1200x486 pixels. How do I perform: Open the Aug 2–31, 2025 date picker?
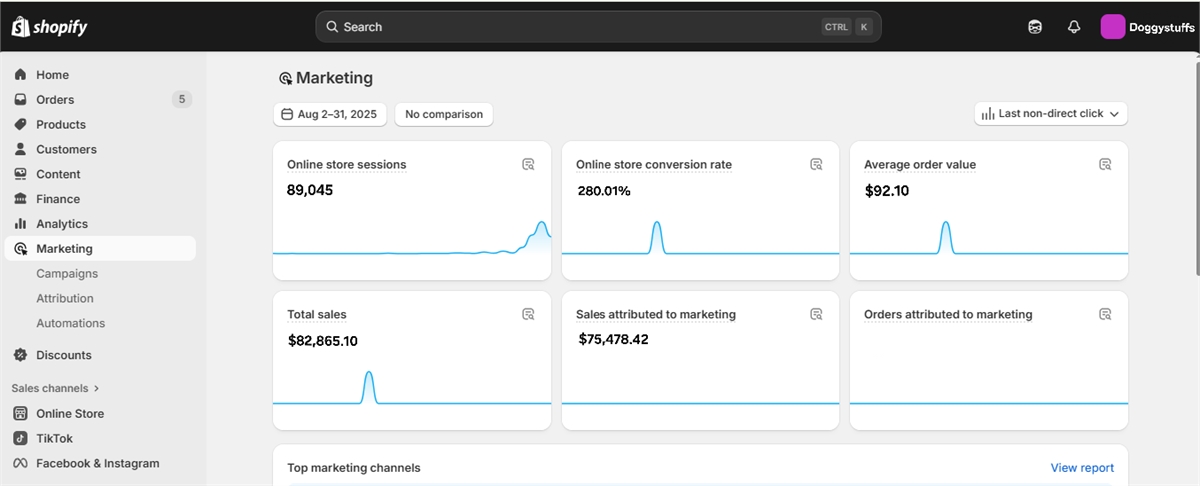[330, 114]
